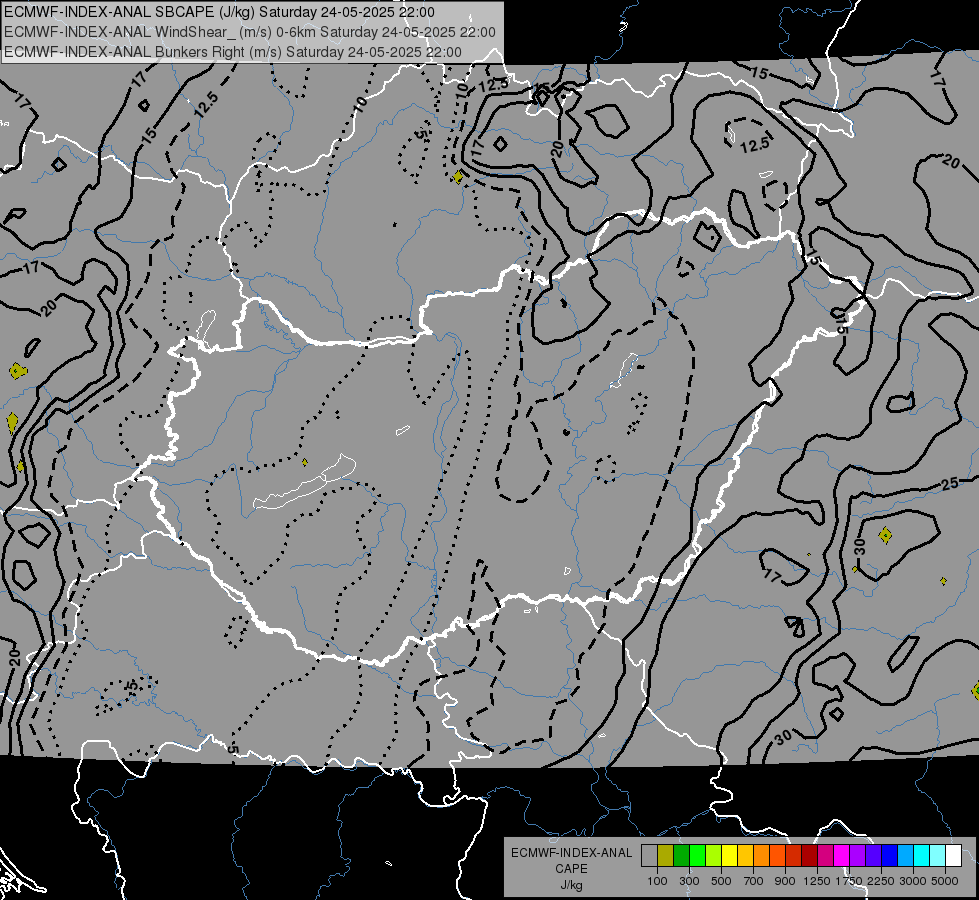
Task: Select the white swatch above 5000
Action: tap(954, 855)
